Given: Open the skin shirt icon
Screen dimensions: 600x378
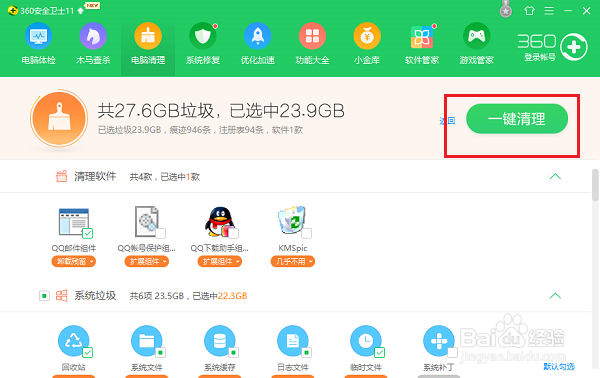Looking at the screenshot, I should click(529, 10).
